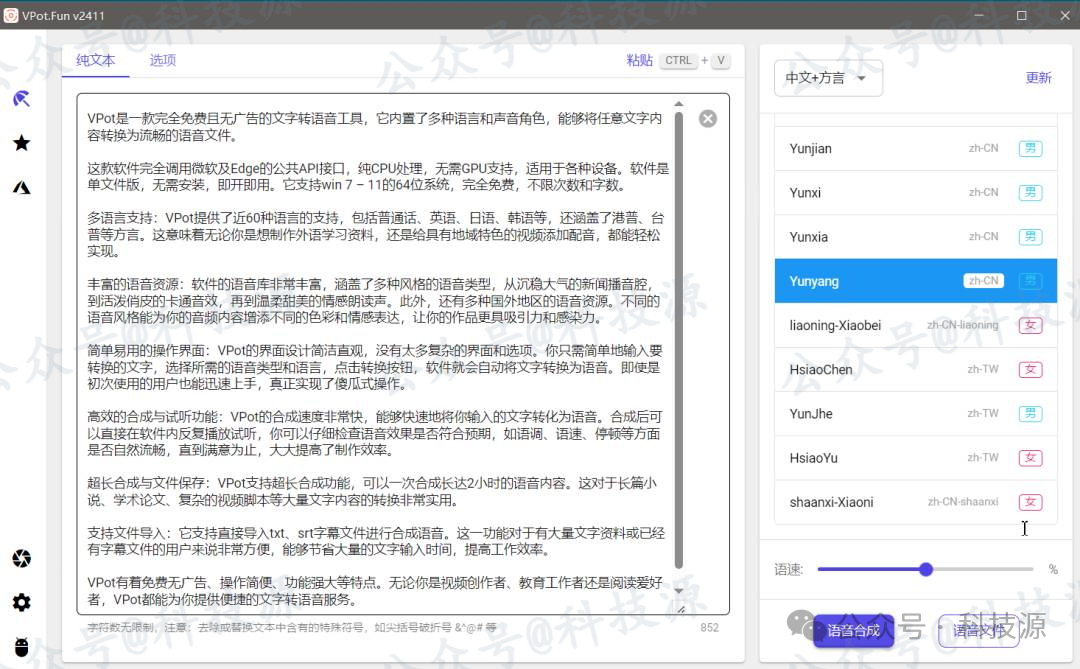The image size is (1080, 669).
Task: Click the 语速 speed slider handle
Action: point(926,569)
